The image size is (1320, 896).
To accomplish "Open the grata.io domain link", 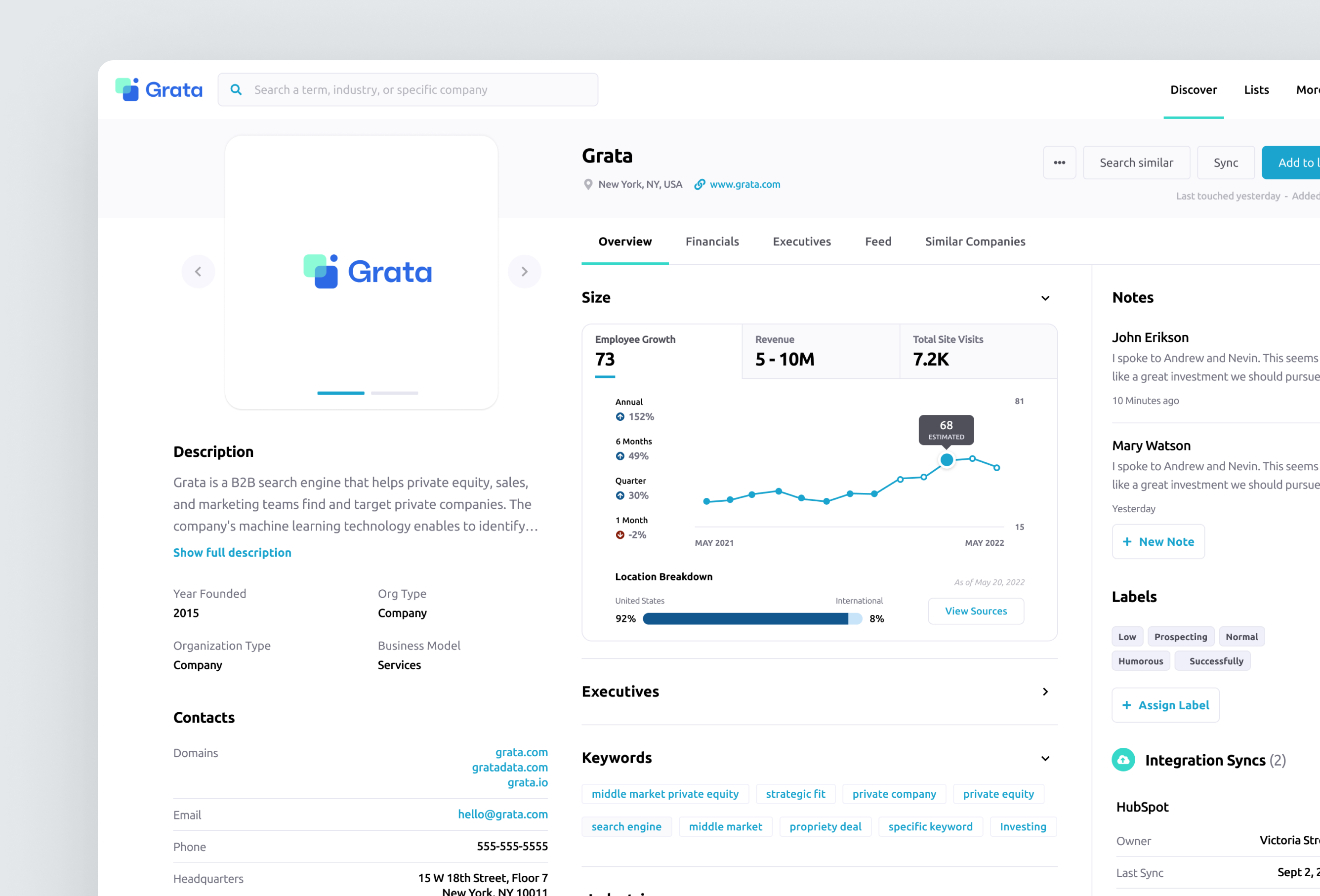I will (528, 782).
